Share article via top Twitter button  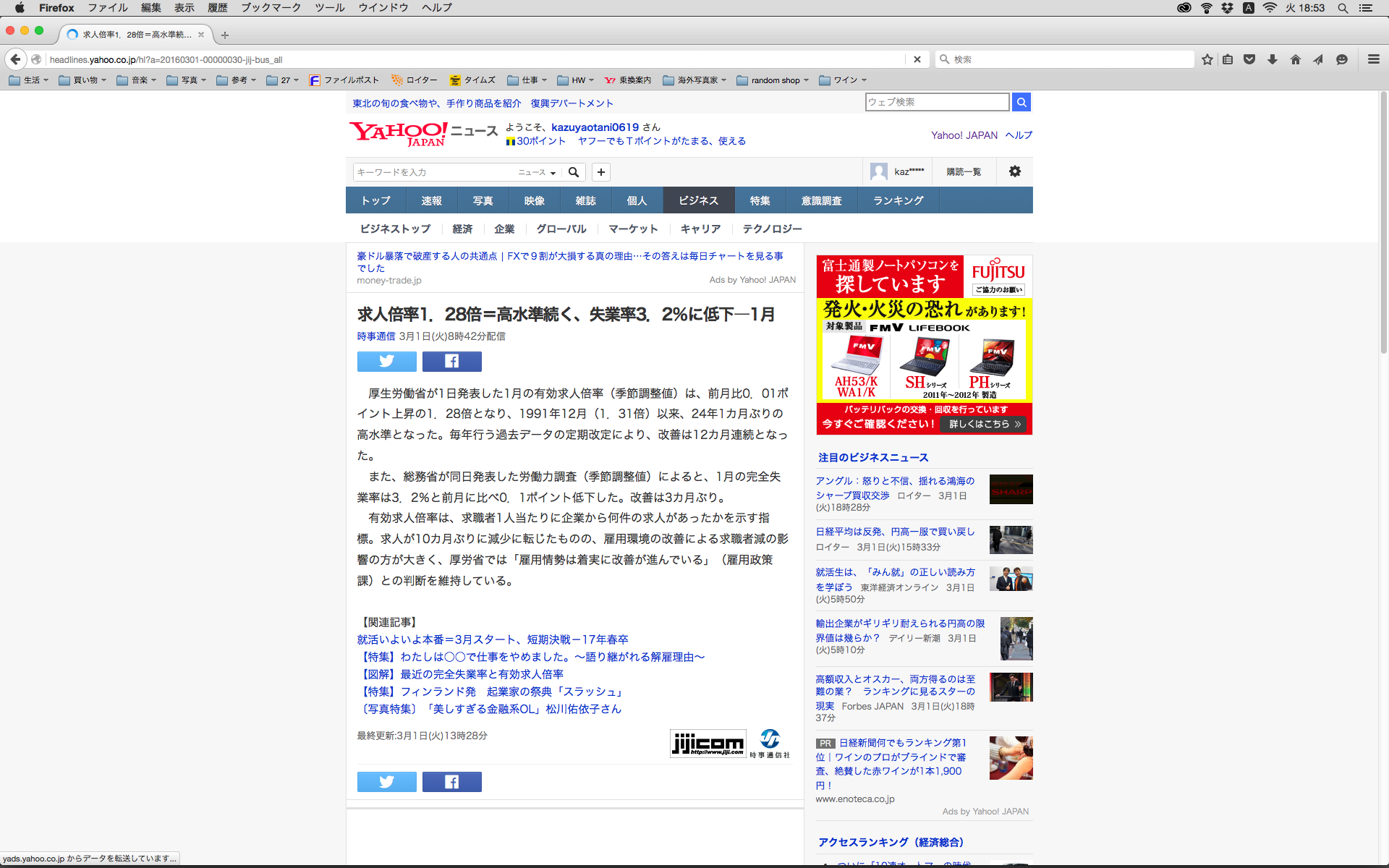coord(386,361)
